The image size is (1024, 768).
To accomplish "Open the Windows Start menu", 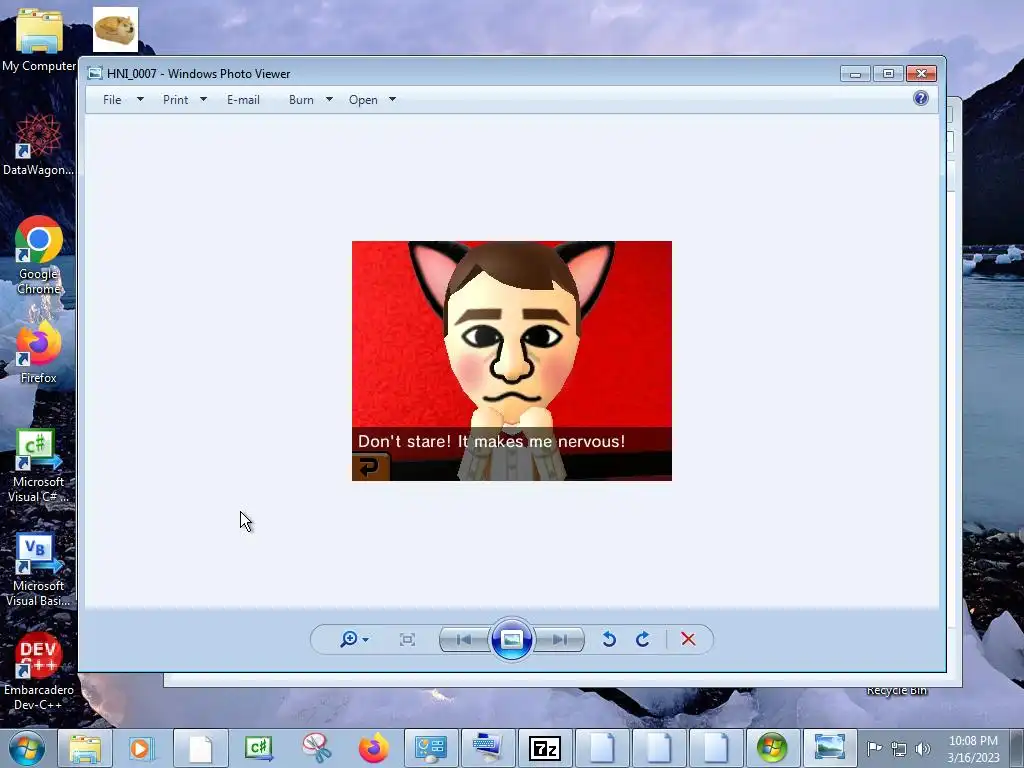I will (x=27, y=748).
